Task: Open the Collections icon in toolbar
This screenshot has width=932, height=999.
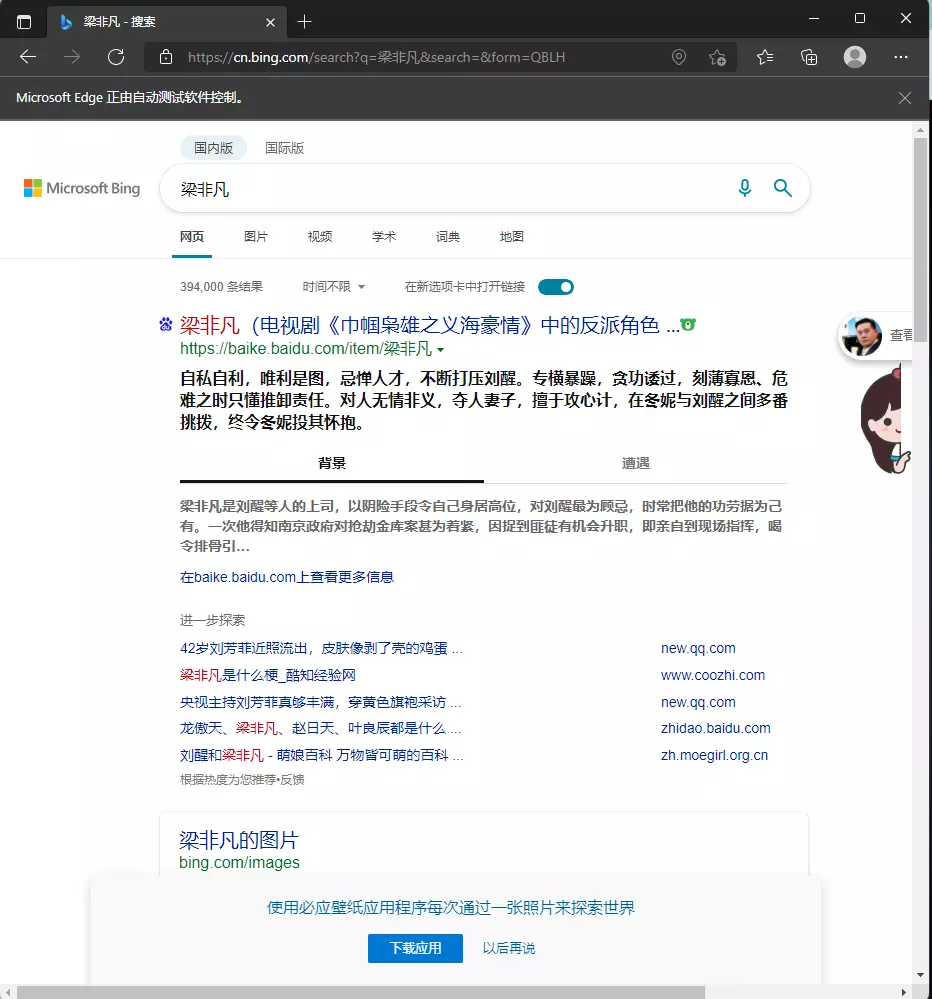Action: [810, 57]
